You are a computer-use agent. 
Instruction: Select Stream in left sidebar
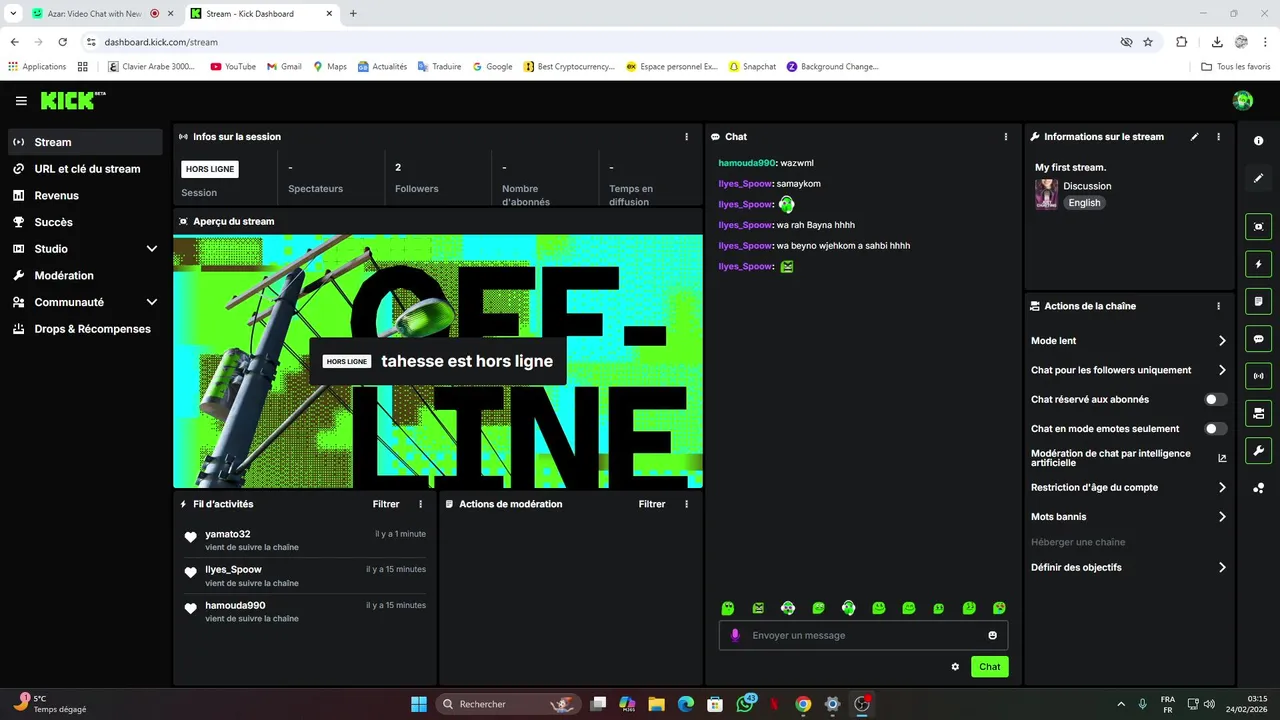pos(85,142)
